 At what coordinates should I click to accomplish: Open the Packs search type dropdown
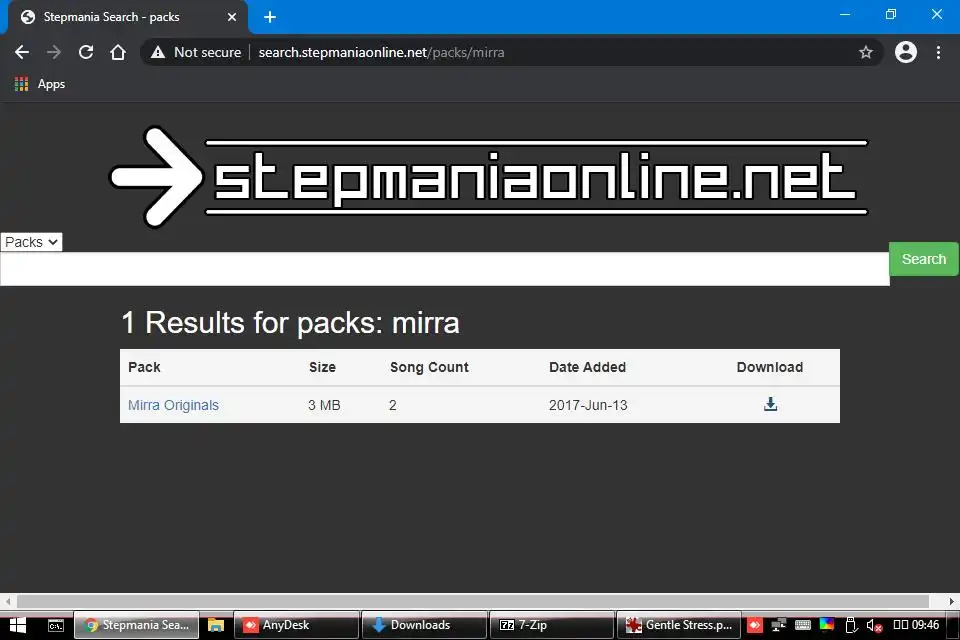(x=31, y=242)
